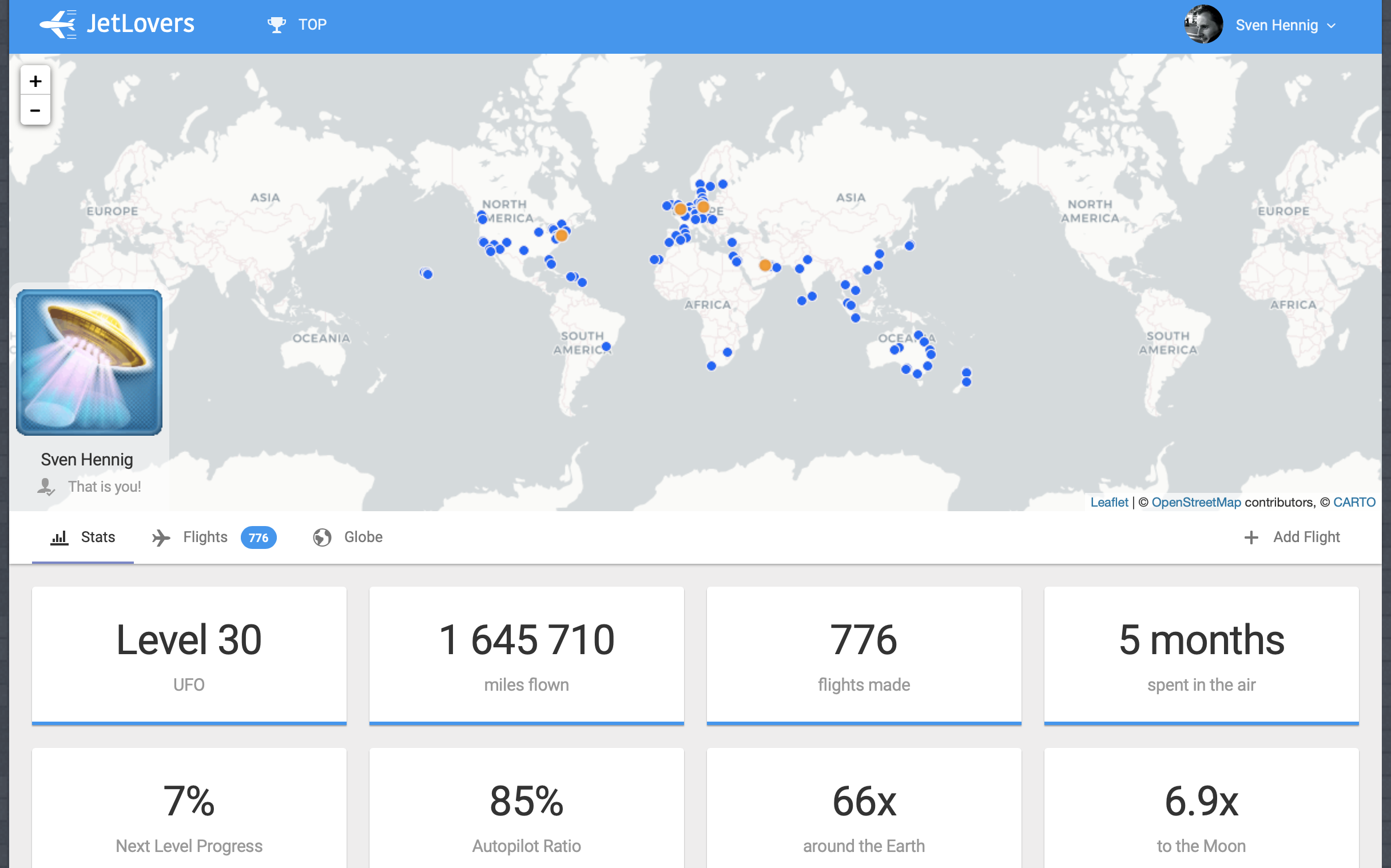1391x868 pixels.
Task: Open the Sven Hennig account menu
Action: pyautogui.click(x=1276, y=25)
